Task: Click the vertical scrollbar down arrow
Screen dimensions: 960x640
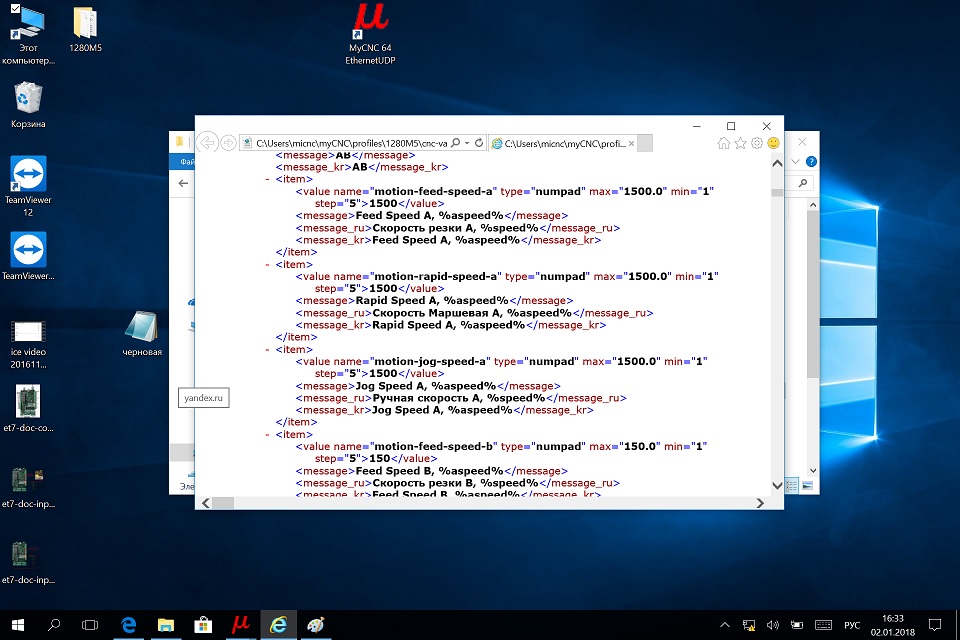Action: point(776,487)
